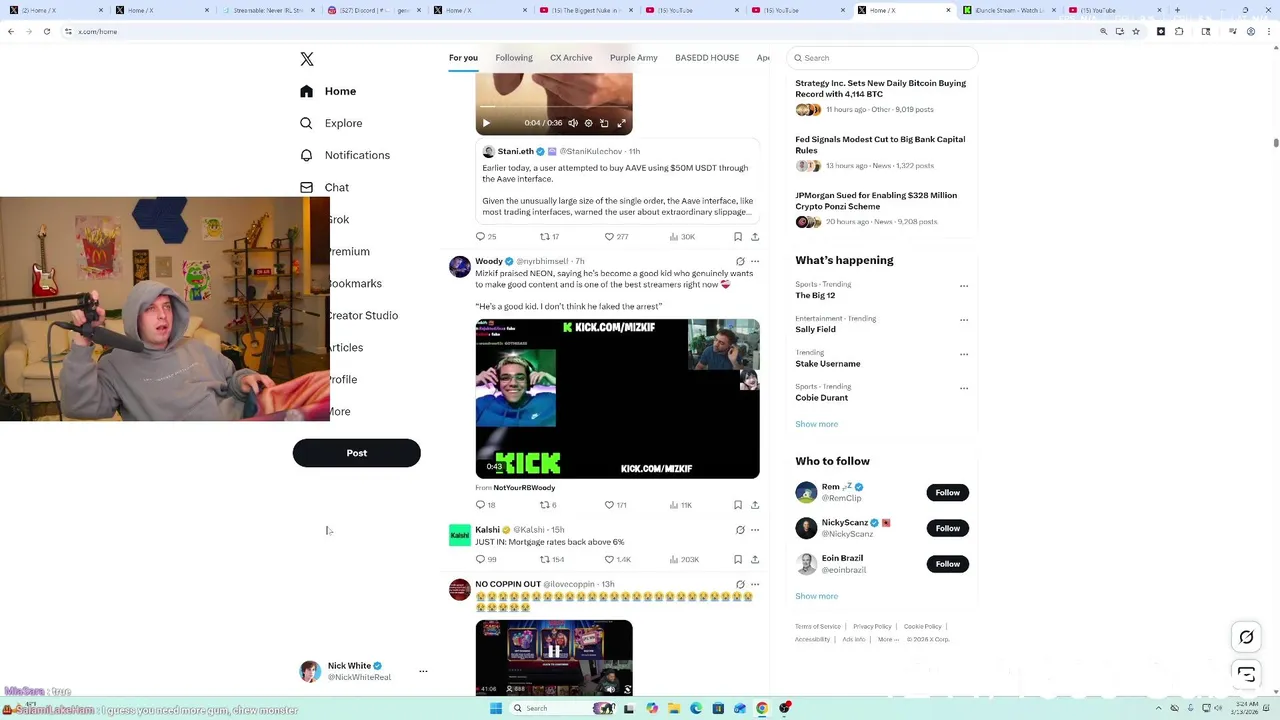Open Woody post more options menu
Viewport: 1280px width, 720px height.
tap(755, 261)
